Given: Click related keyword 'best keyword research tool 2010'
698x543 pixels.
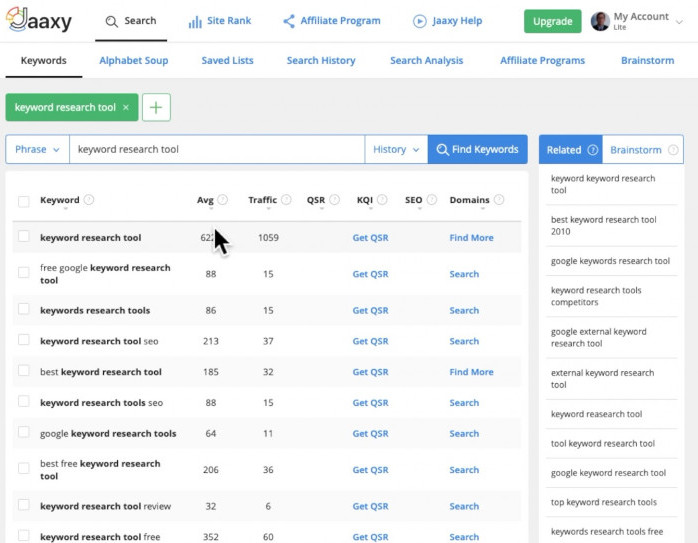Looking at the screenshot, I should [x=604, y=225].
